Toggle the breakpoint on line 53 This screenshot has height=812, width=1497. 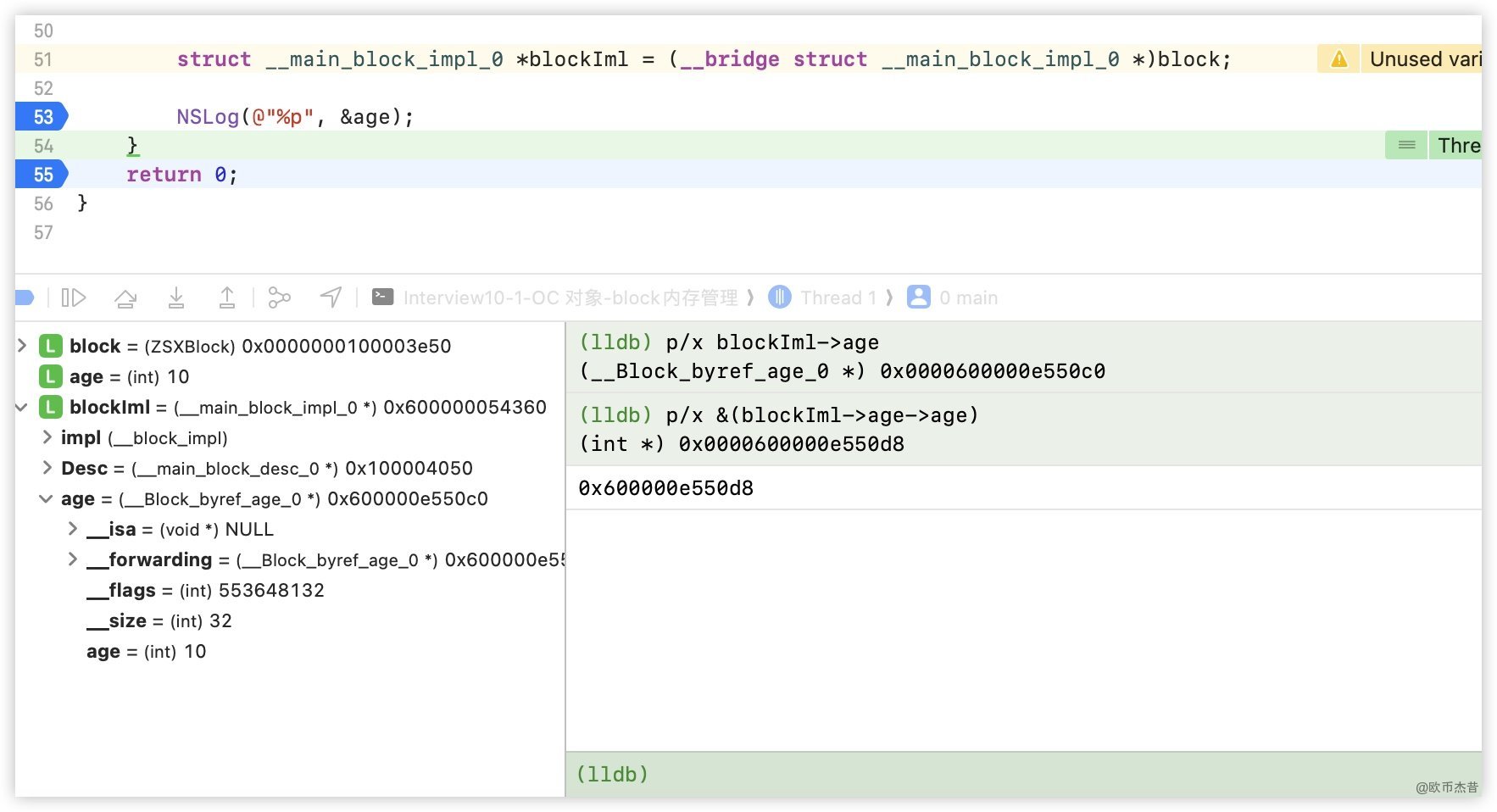[42, 117]
